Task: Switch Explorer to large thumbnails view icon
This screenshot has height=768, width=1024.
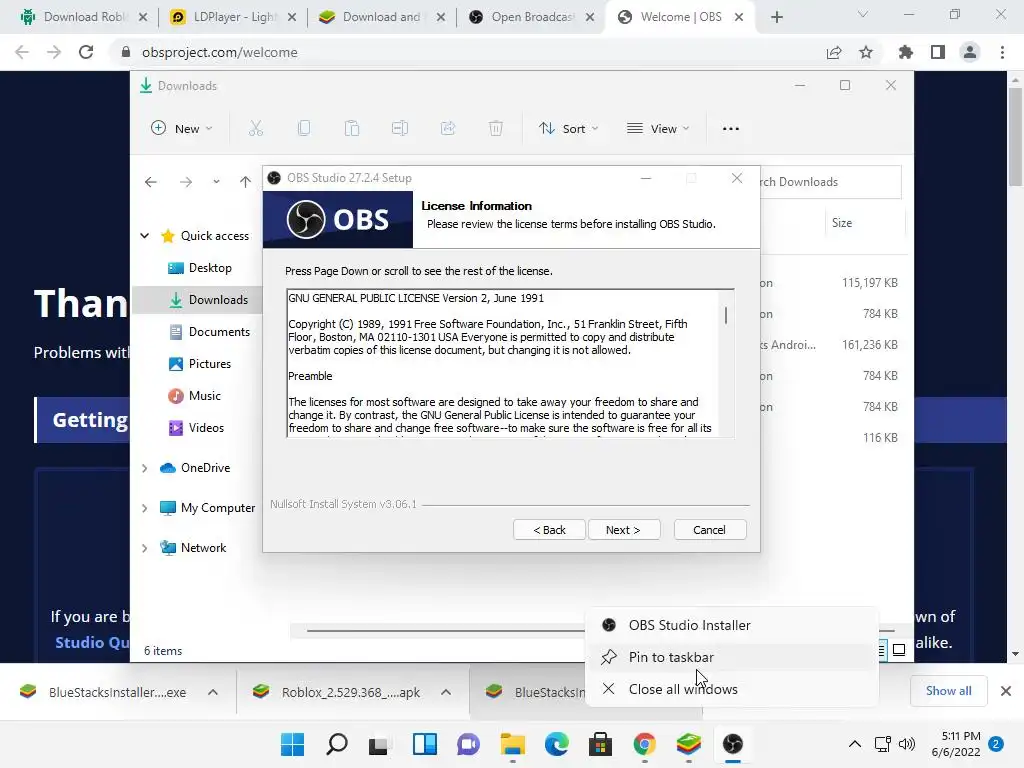Action: click(x=899, y=650)
